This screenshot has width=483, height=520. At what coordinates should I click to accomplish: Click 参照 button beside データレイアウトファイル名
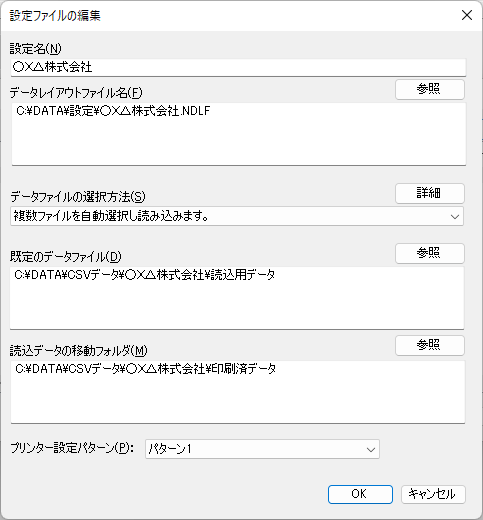430,89
